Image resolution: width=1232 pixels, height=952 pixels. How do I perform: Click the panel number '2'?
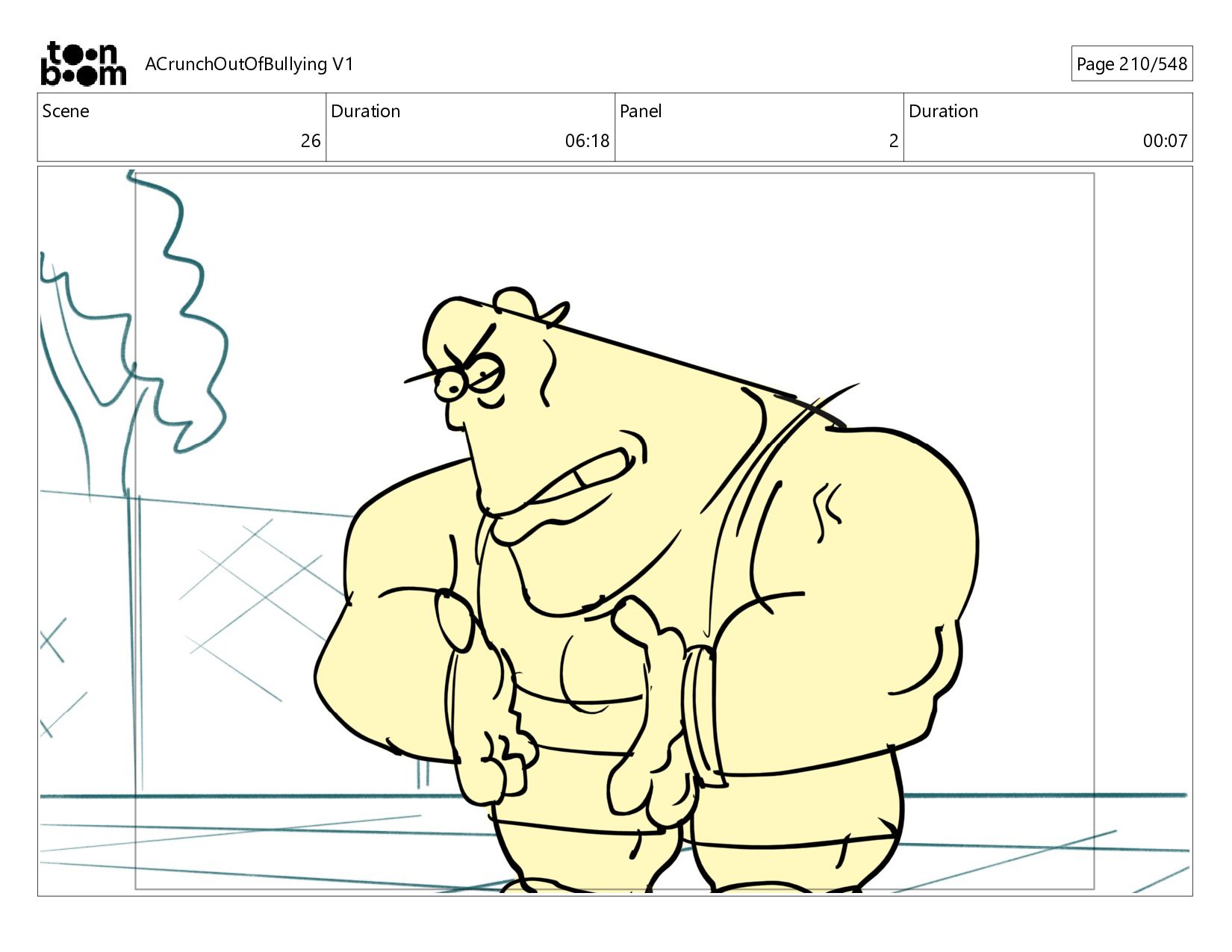click(x=893, y=141)
